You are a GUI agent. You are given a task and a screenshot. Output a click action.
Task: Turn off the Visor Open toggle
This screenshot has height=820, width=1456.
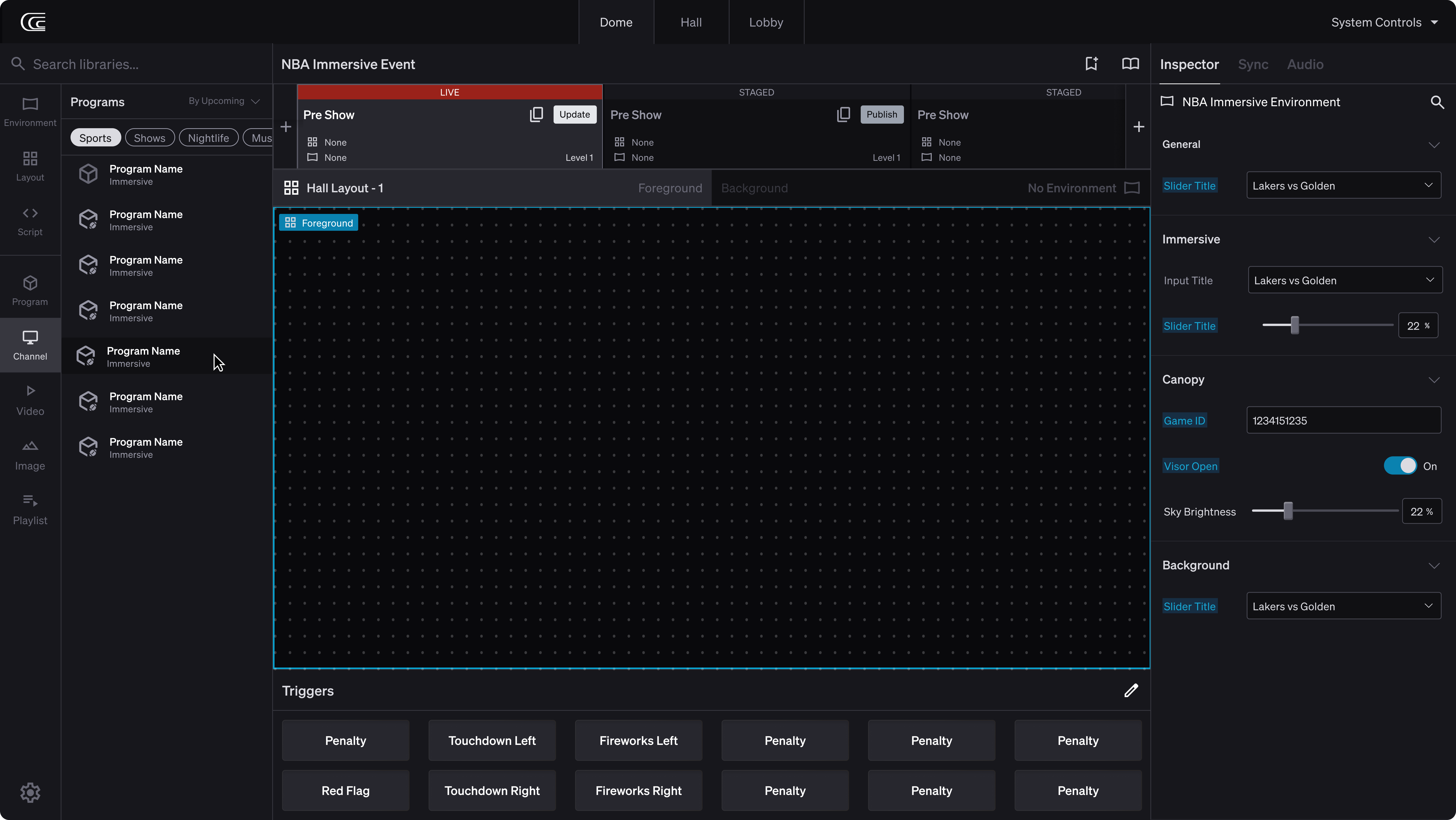pos(1400,466)
